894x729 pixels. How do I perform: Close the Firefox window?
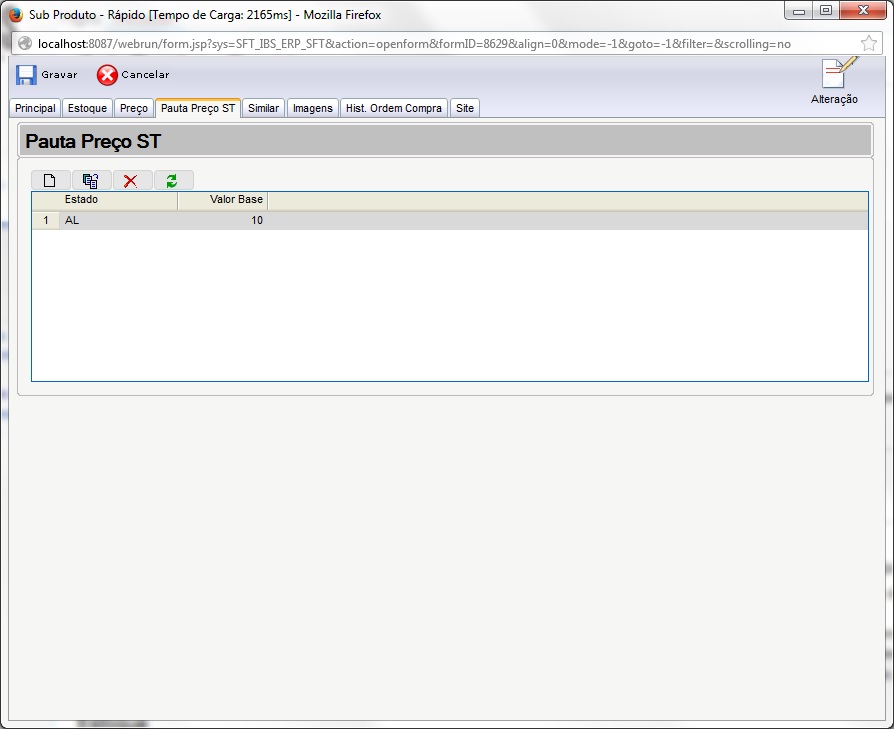coord(863,11)
